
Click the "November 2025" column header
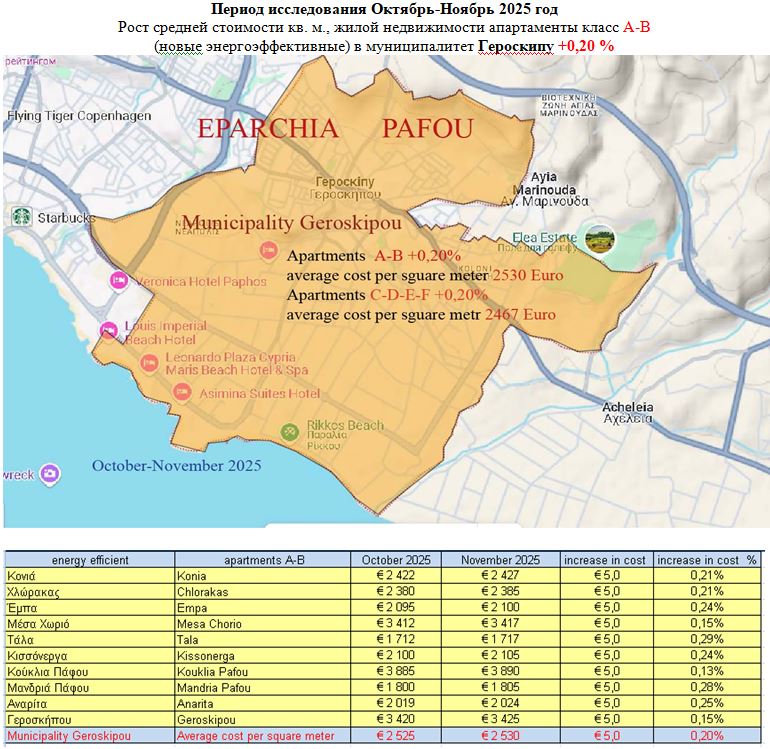pos(502,560)
